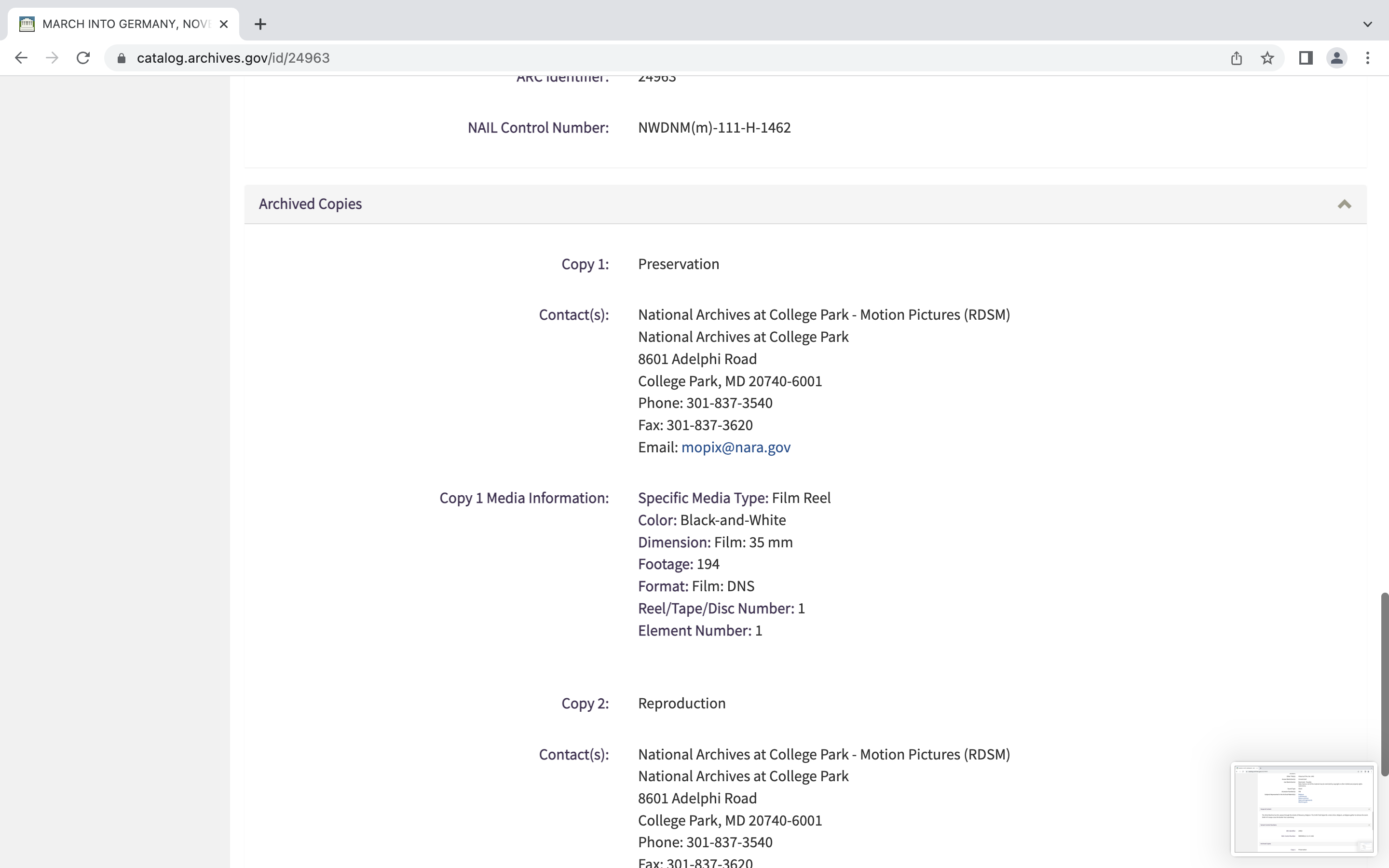This screenshot has width=1389, height=868.
Task: Click the Archived Copies section header
Action: click(311, 204)
